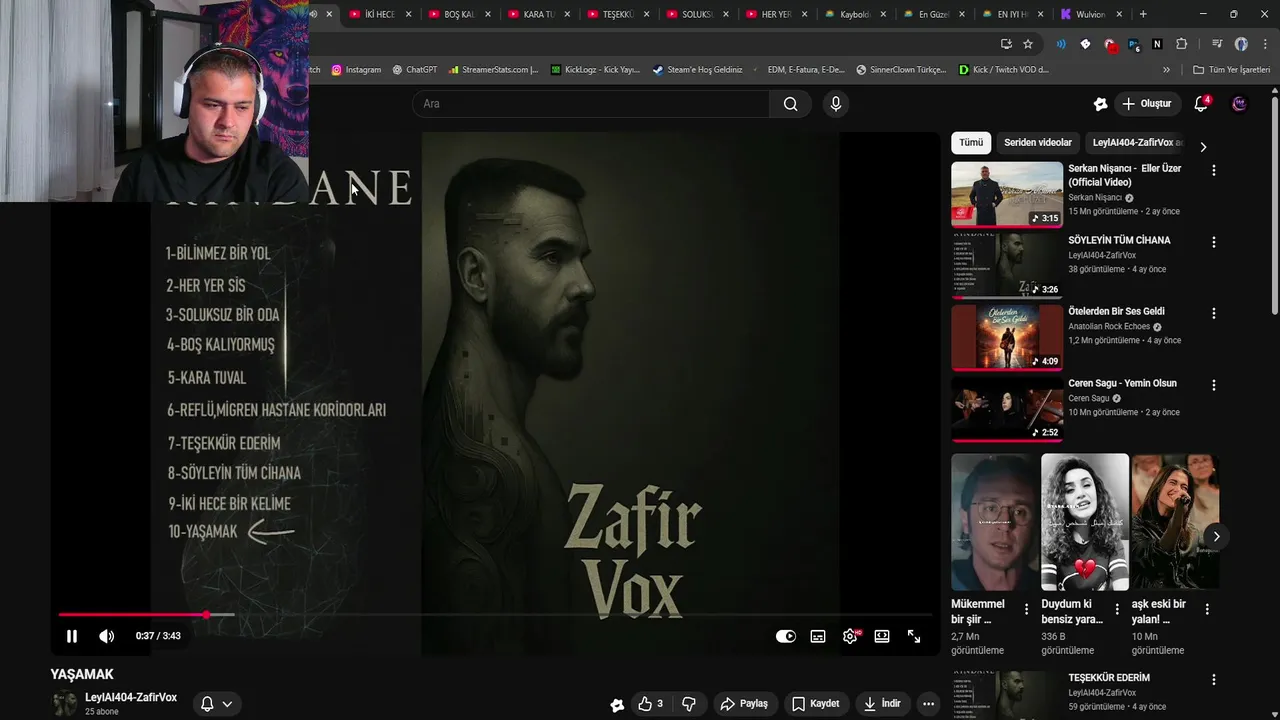Open options for Serkan Nişancı video
The height and width of the screenshot is (720, 1280).
1214,171
